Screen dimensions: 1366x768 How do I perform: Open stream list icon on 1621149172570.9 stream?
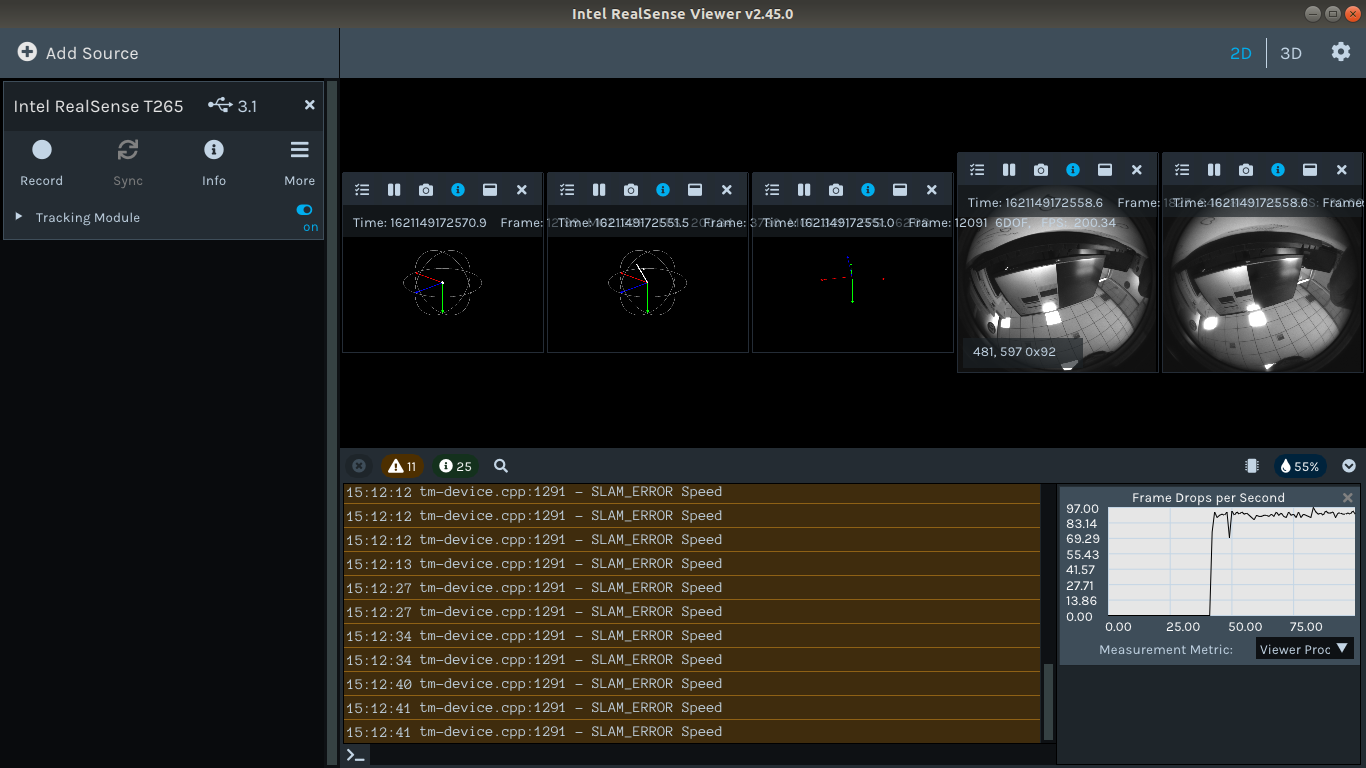[362, 190]
